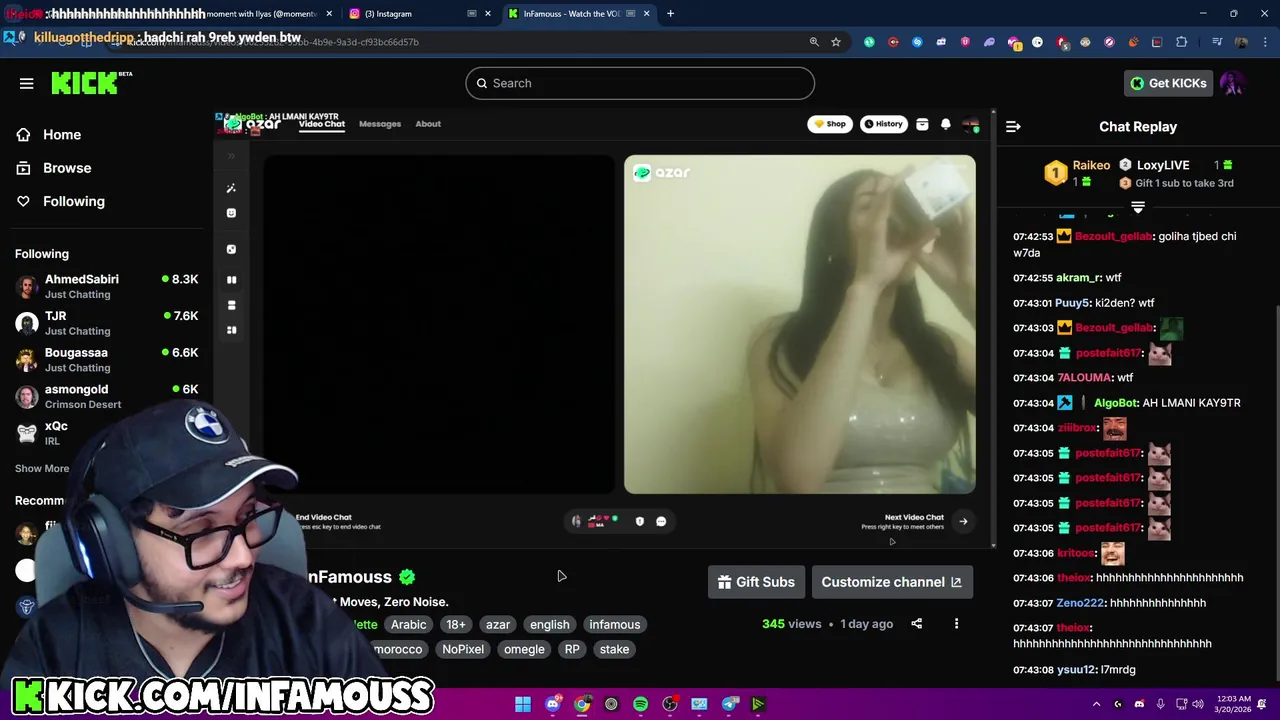Select Azar side-by-side layout icon
This screenshot has height=720, width=1280.
tap(231, 280)
